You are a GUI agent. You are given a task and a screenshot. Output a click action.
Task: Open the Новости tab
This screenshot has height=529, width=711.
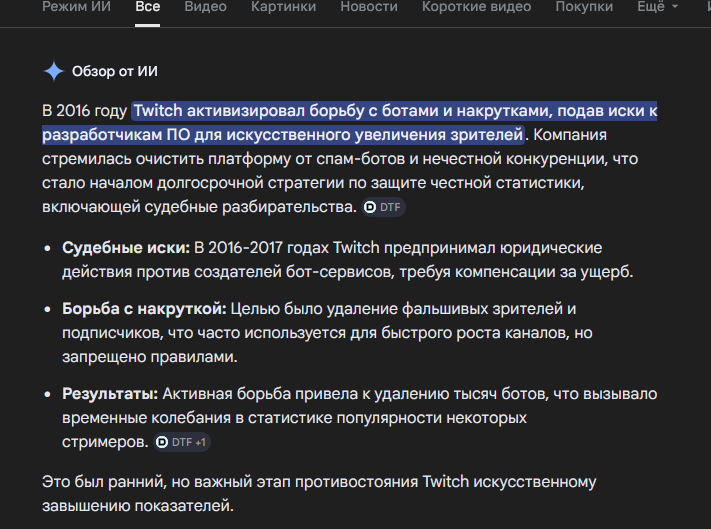[369, 7]
